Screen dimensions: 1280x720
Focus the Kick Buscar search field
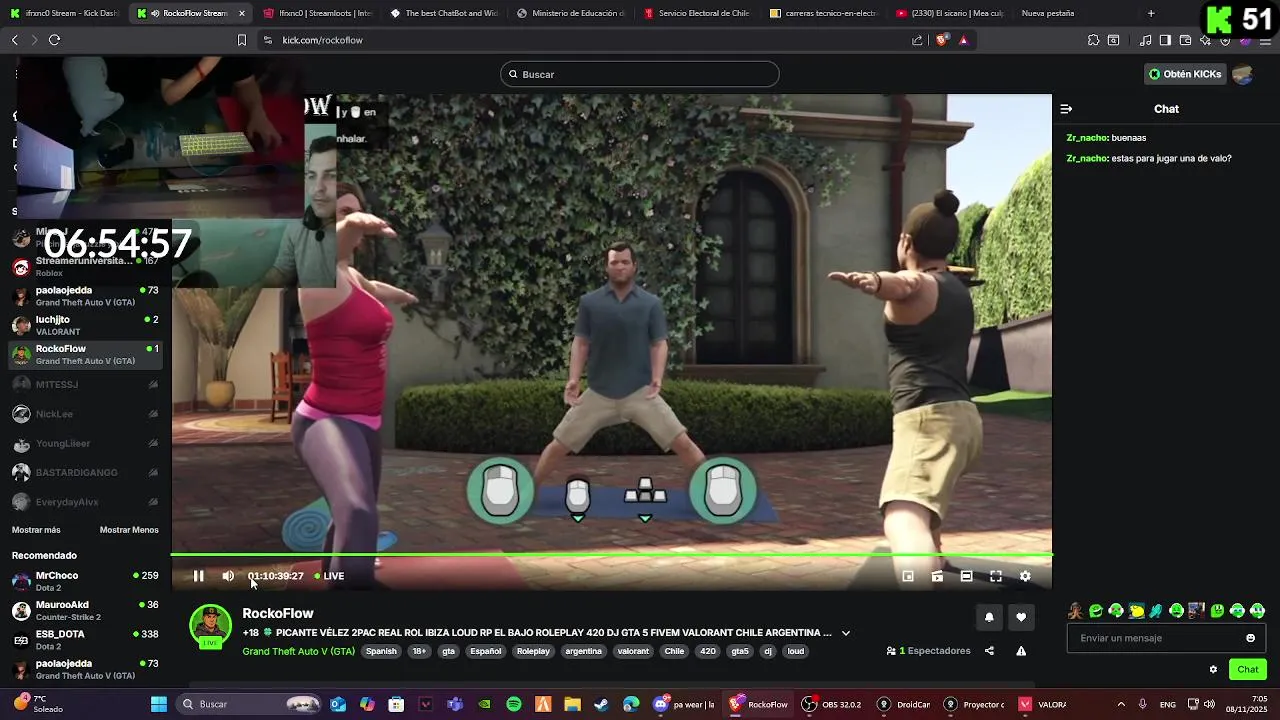(x=640, y=74)
